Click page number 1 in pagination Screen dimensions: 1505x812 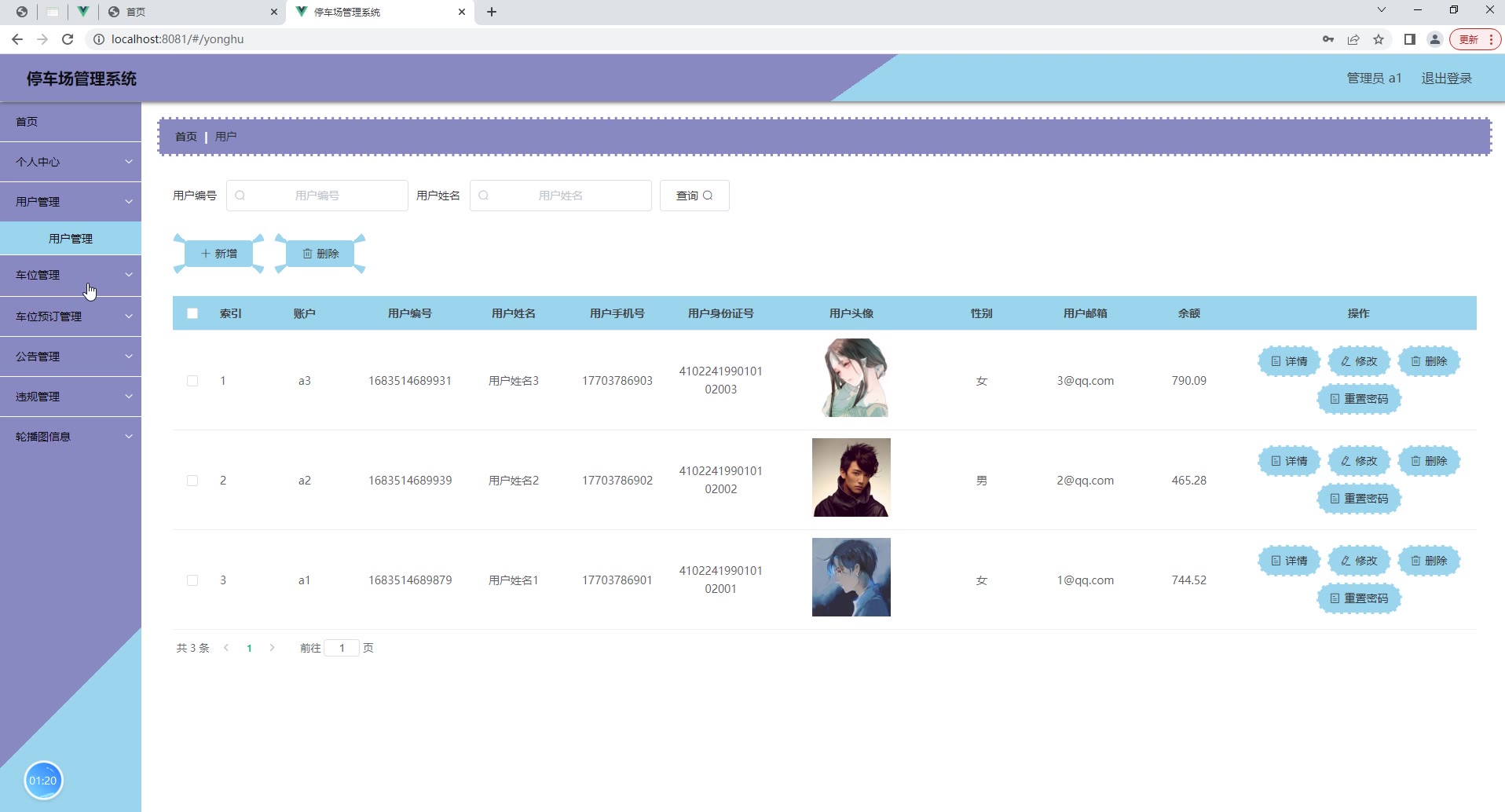click(x=249, y=648)
